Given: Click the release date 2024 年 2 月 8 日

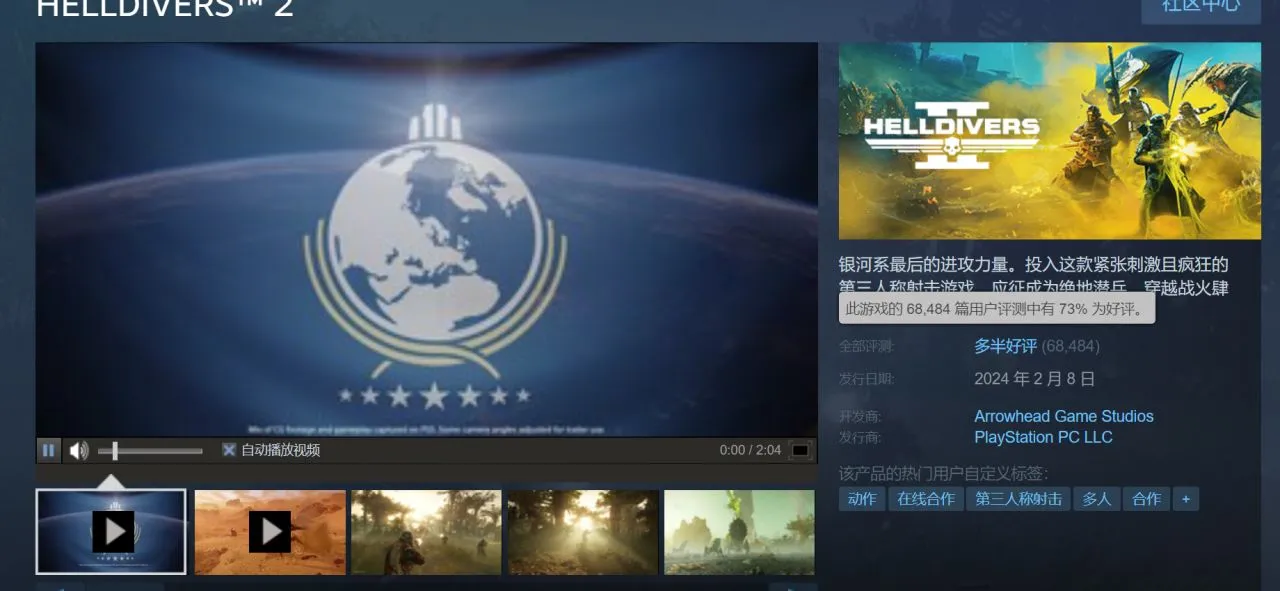Looking at the screenshot, I should [x=1035, y=379].
